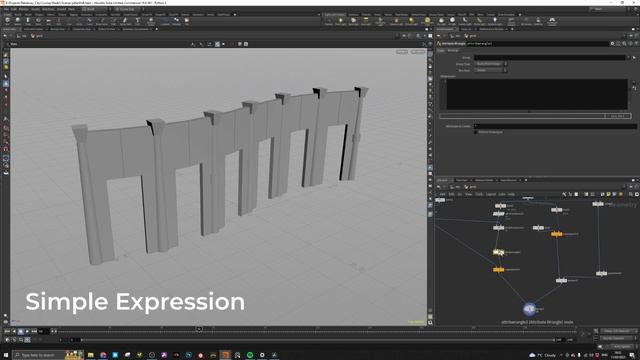640x360 pixels.
Task: Open the File menu
Action: pyautogui.click(x=6, y=9)
